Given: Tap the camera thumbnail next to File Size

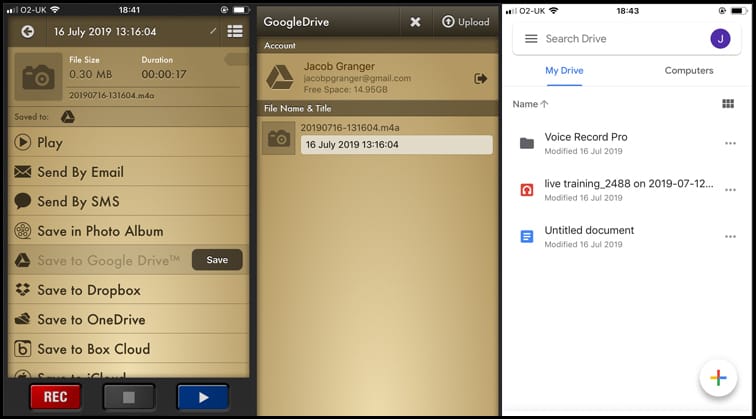Looking at the screenshot, I should (38, 77).
